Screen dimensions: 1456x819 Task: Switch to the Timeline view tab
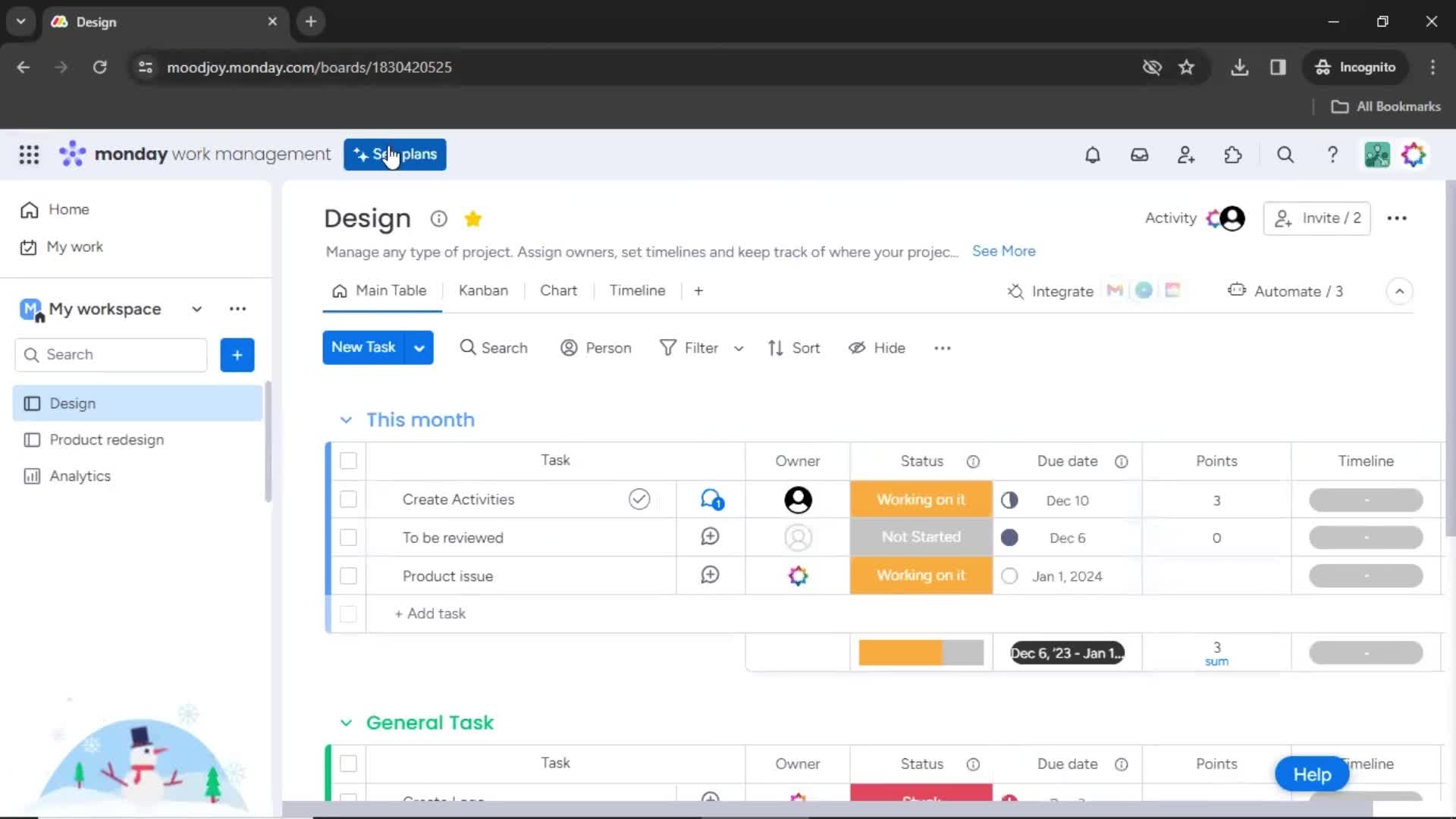pos(637,291)
